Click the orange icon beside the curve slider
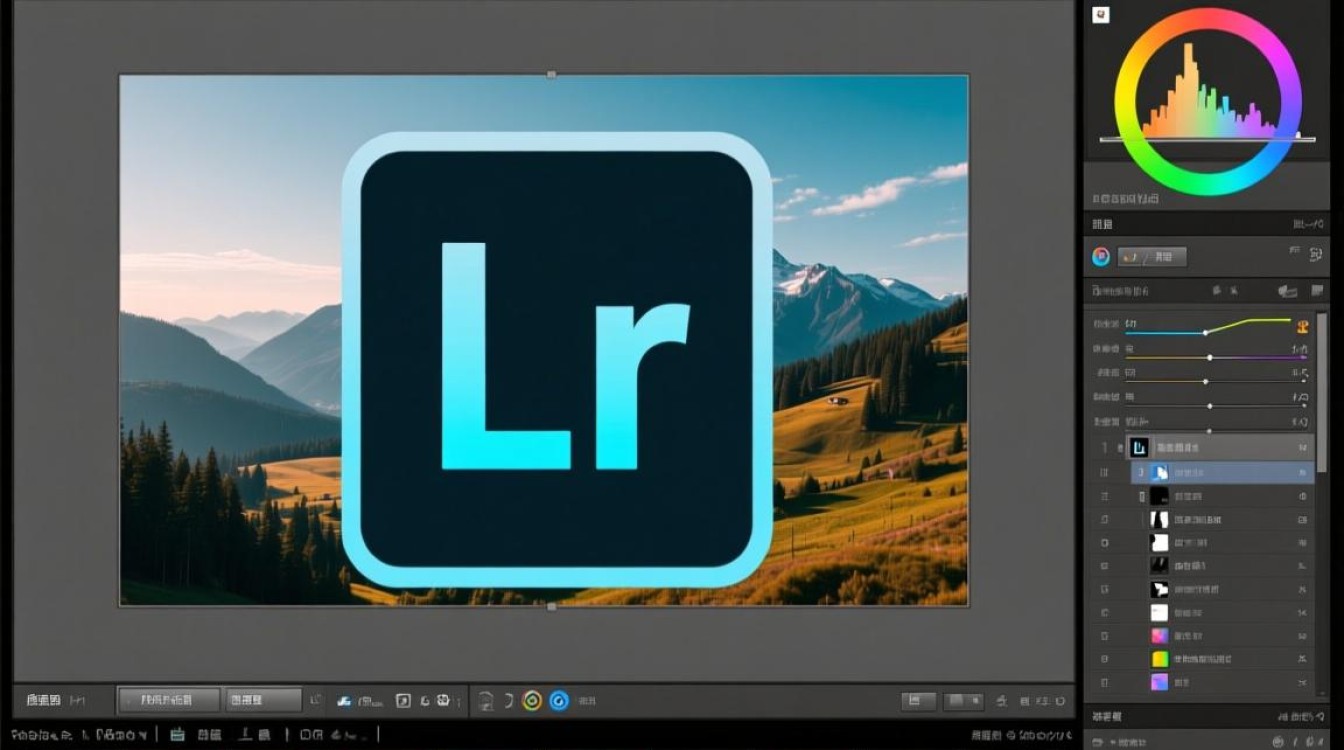1344x750 pixels. pyautogui.click(x=1303, y=326)
